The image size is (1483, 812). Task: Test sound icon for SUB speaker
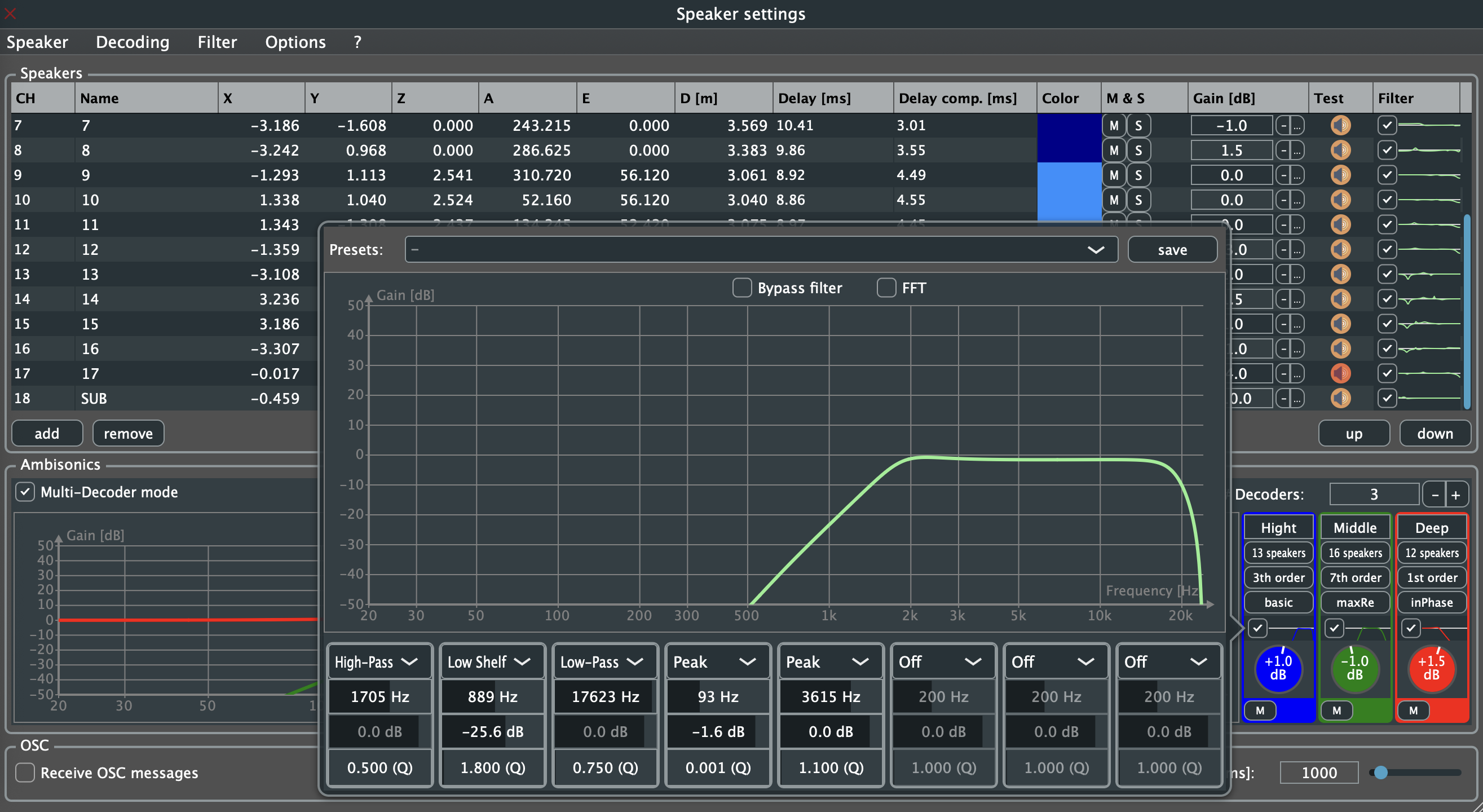click(1340, 398)
